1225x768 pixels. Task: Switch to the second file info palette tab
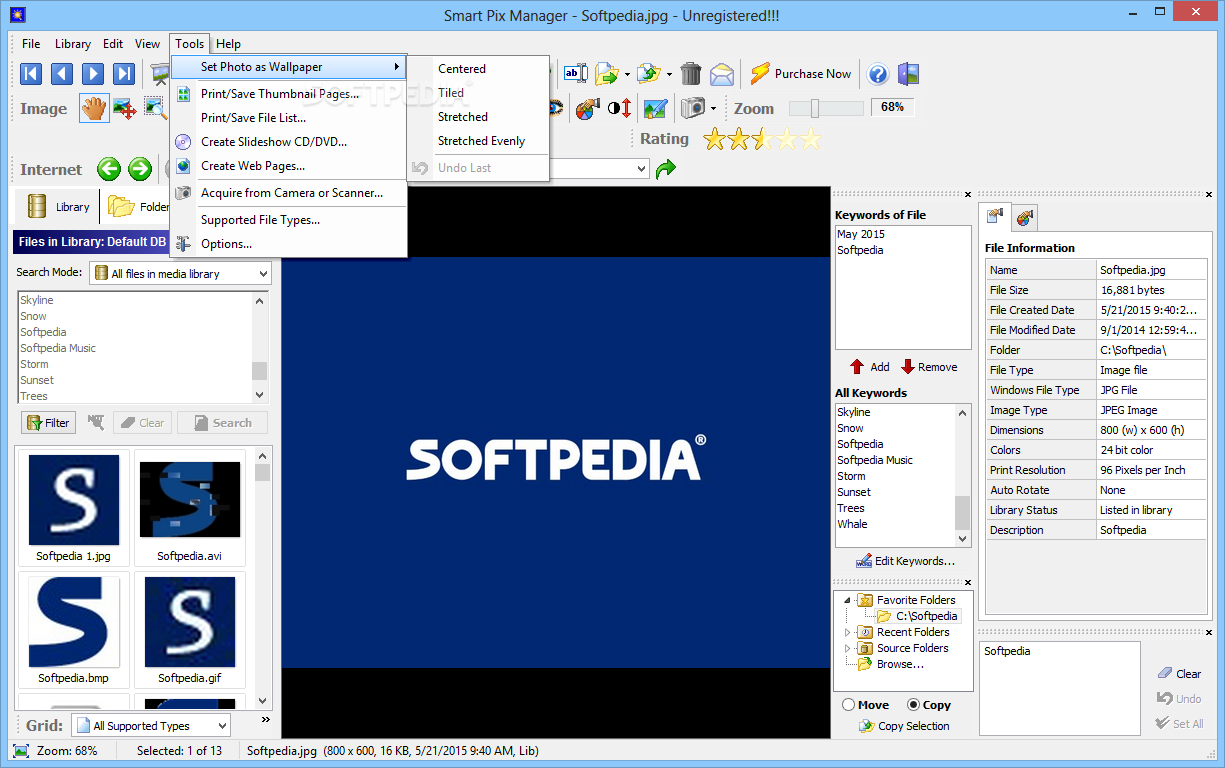tap(1025, 216)
